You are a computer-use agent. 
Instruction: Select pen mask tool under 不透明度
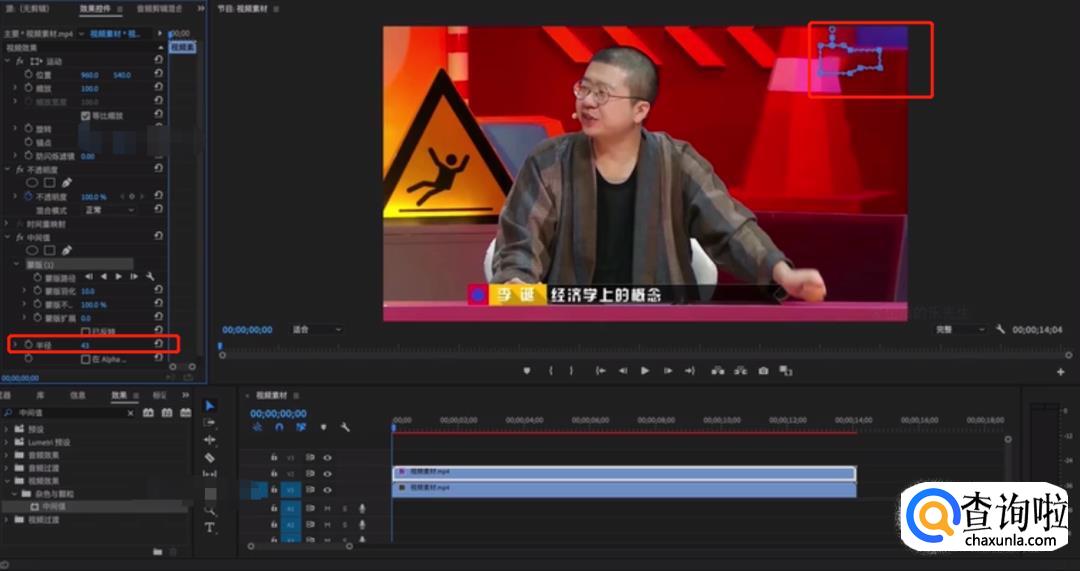point(67,183)
